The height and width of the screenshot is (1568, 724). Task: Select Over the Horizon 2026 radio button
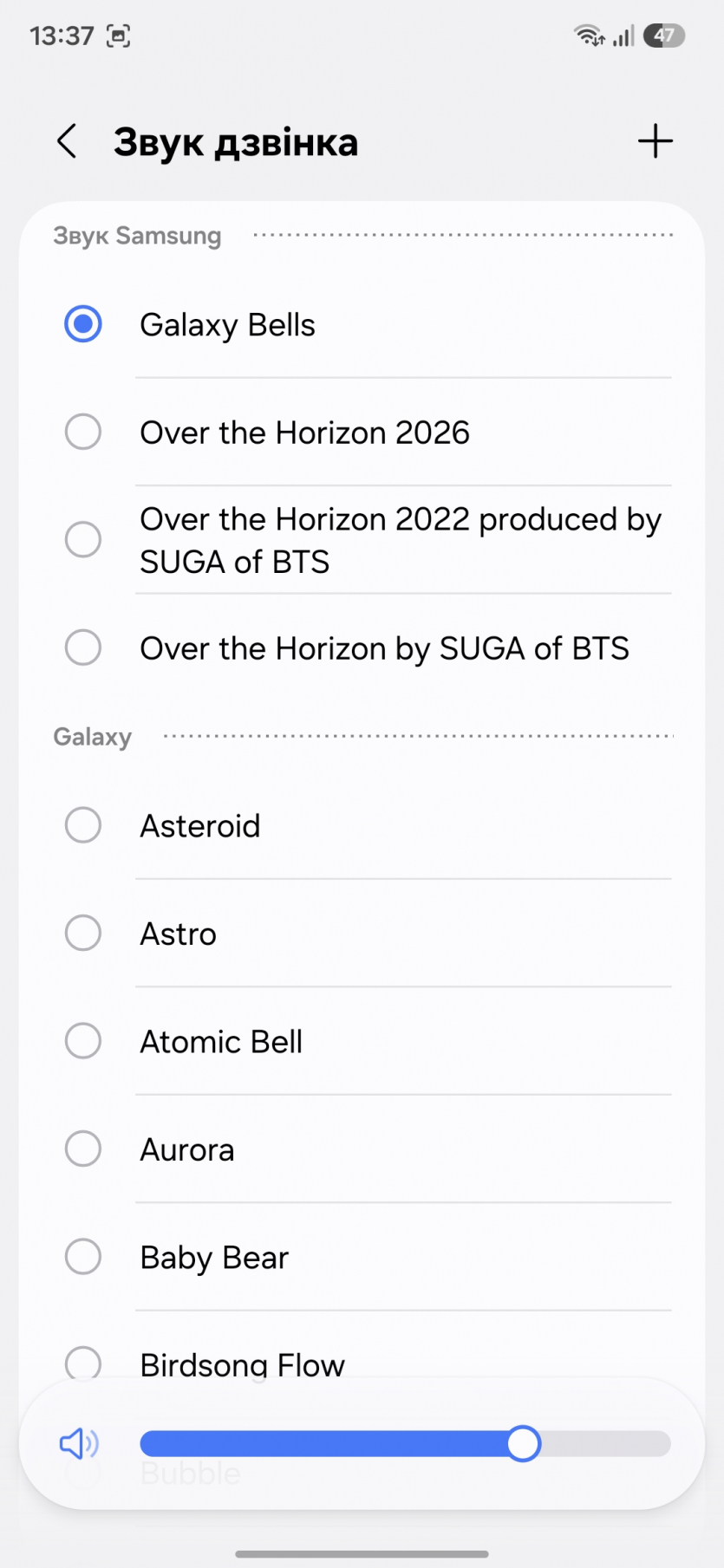83,432
